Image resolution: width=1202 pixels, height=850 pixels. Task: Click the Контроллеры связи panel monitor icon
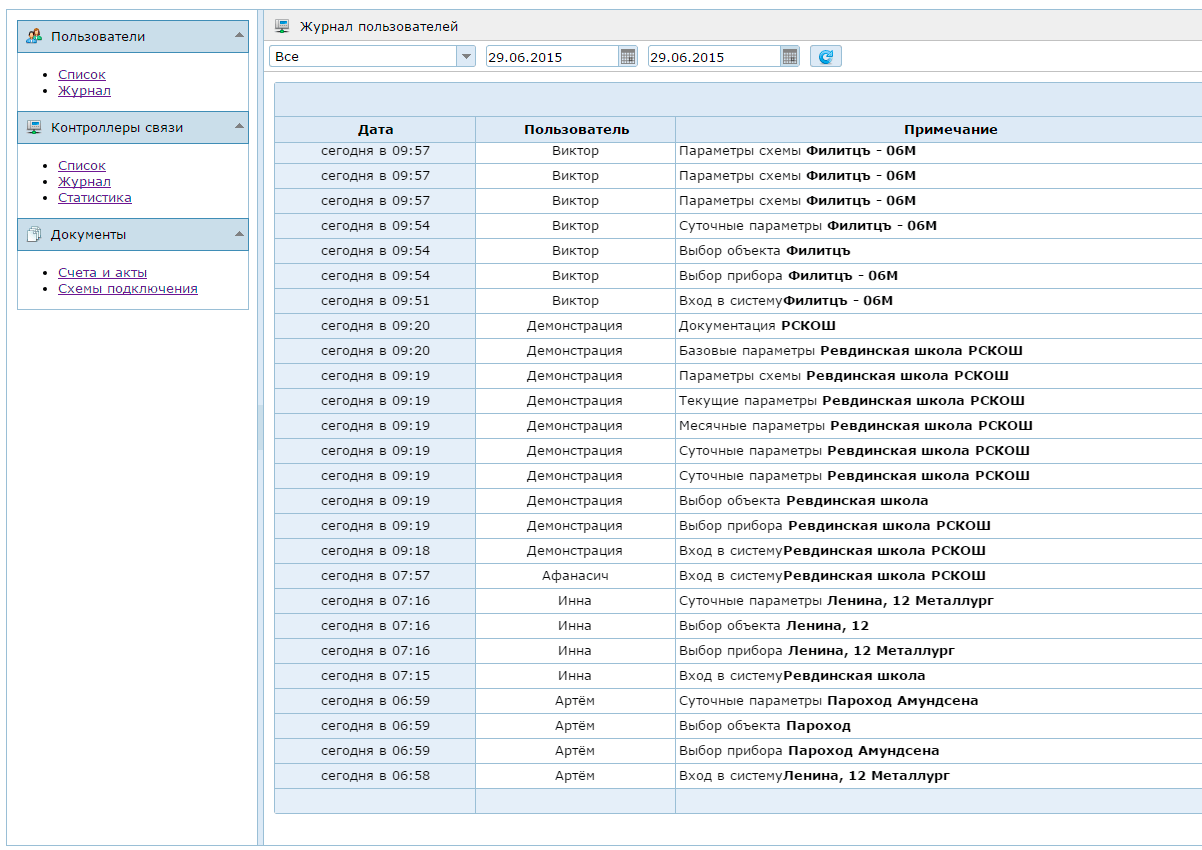[34, 128]
